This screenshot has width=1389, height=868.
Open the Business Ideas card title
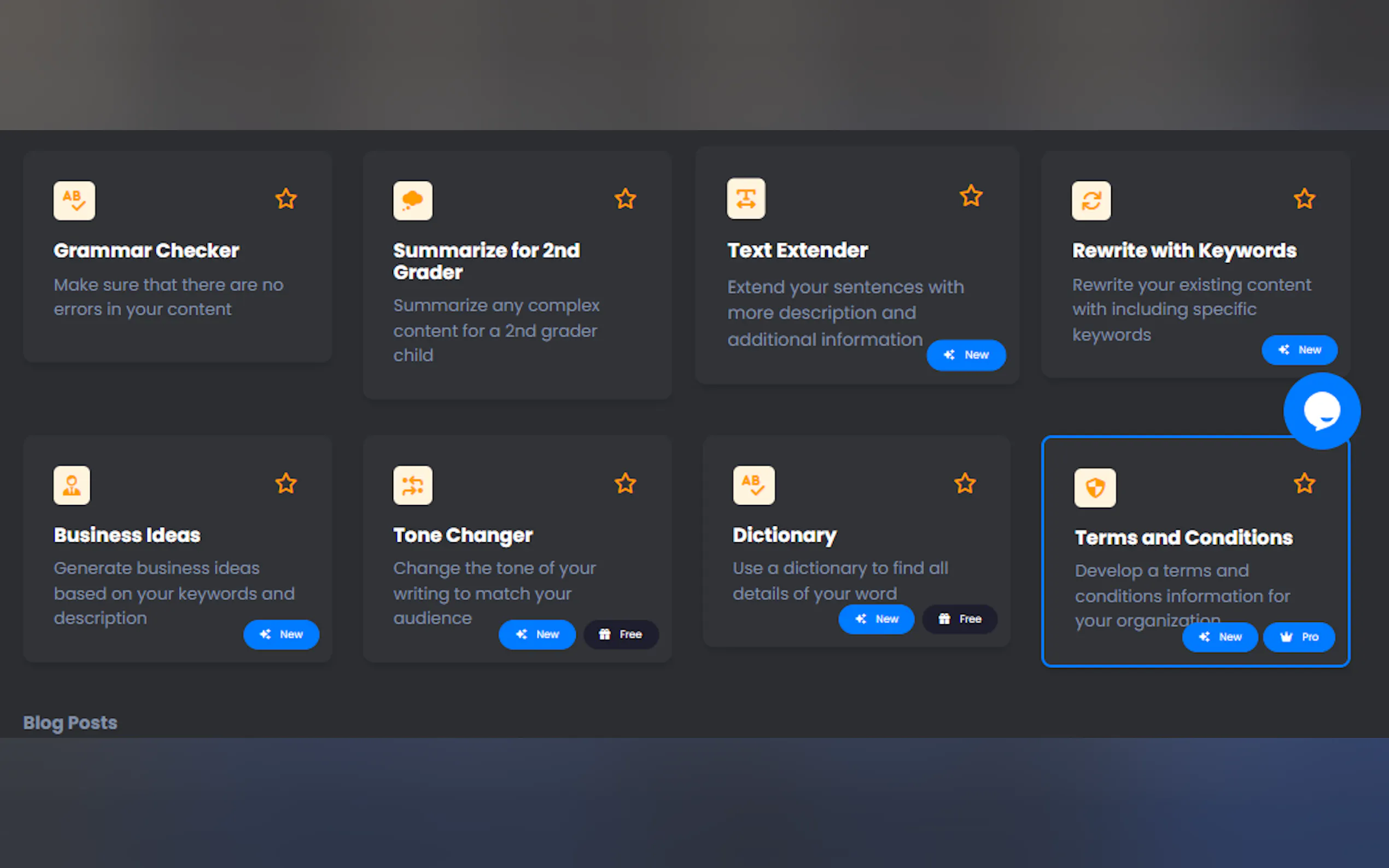click(x=127, y=535)
